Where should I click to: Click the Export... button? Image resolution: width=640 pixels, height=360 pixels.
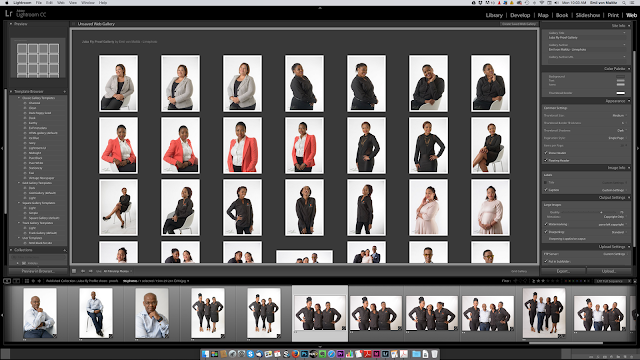click(563, 271)
